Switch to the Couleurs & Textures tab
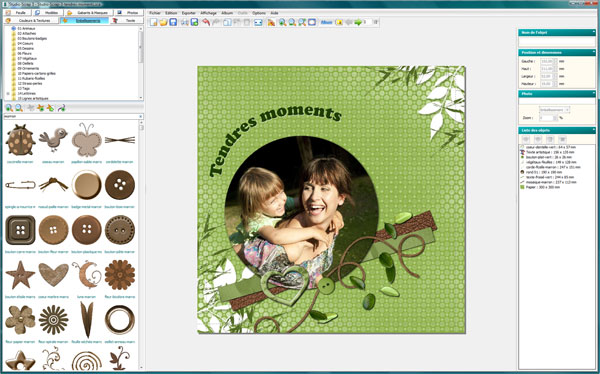 point(31,20)
